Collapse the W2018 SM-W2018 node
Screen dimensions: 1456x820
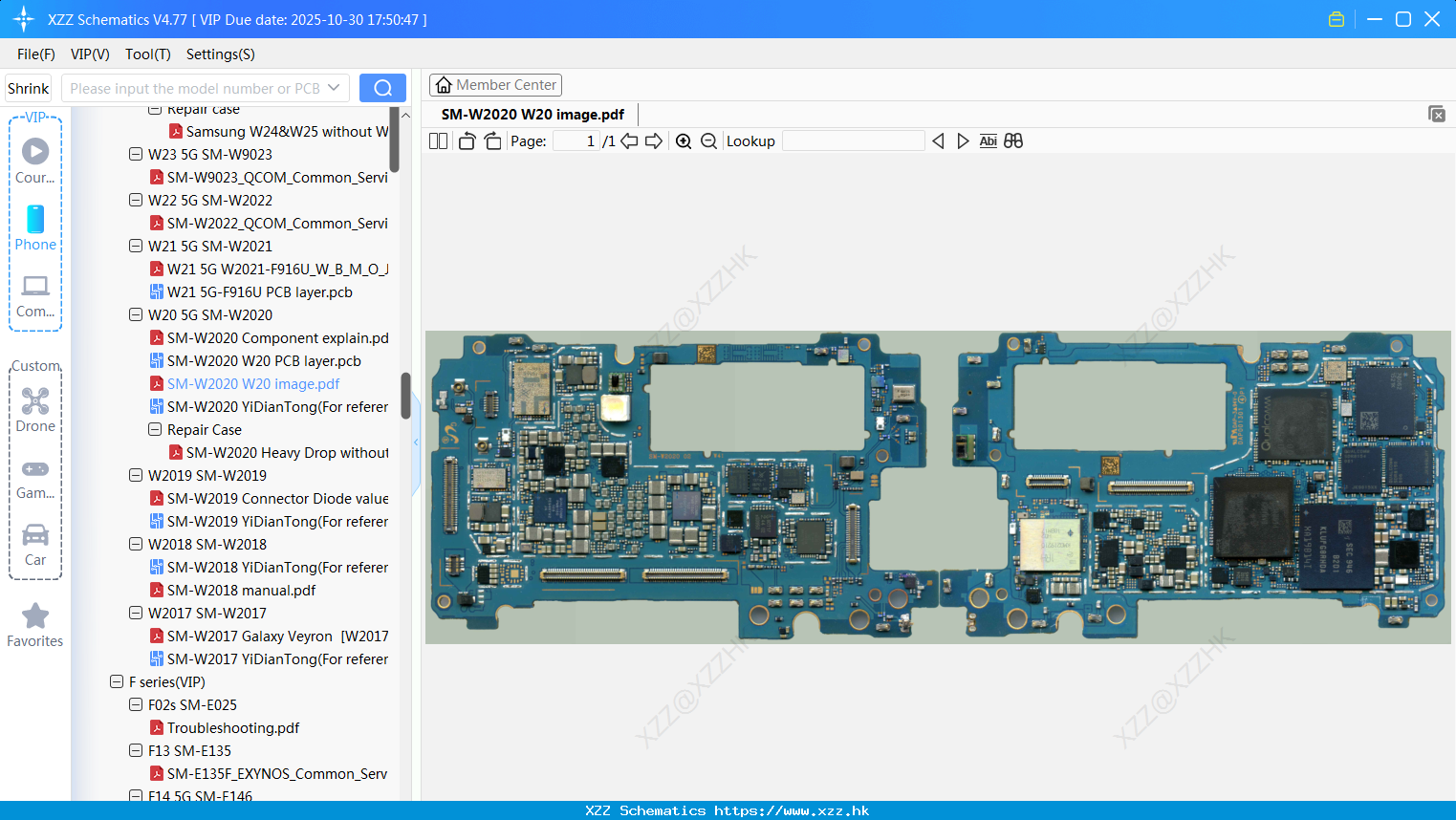click(x=136, y=544)
